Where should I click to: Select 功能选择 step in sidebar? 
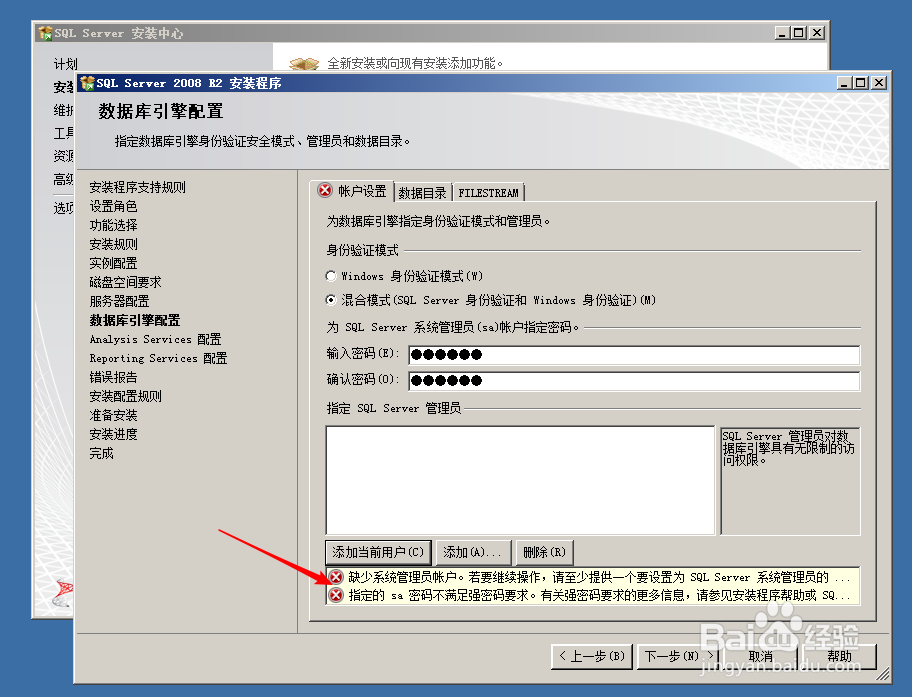(x=113, y=225)
